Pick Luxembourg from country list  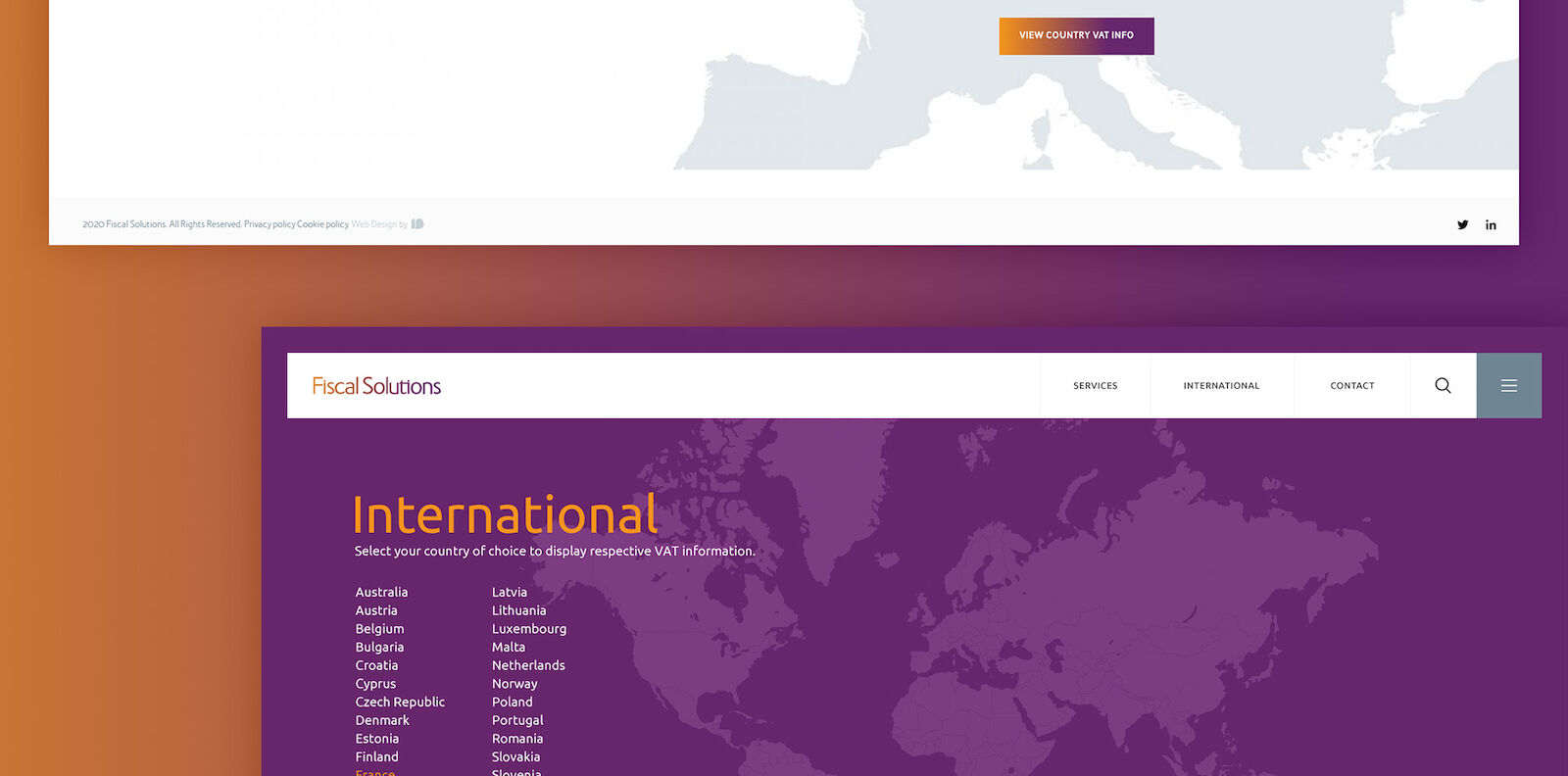(529, 629)
